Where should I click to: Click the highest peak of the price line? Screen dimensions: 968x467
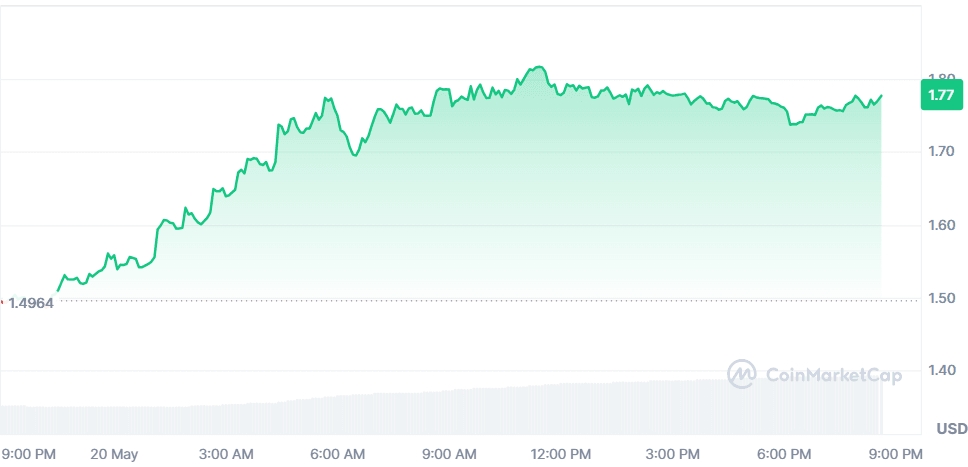[540, 67]
